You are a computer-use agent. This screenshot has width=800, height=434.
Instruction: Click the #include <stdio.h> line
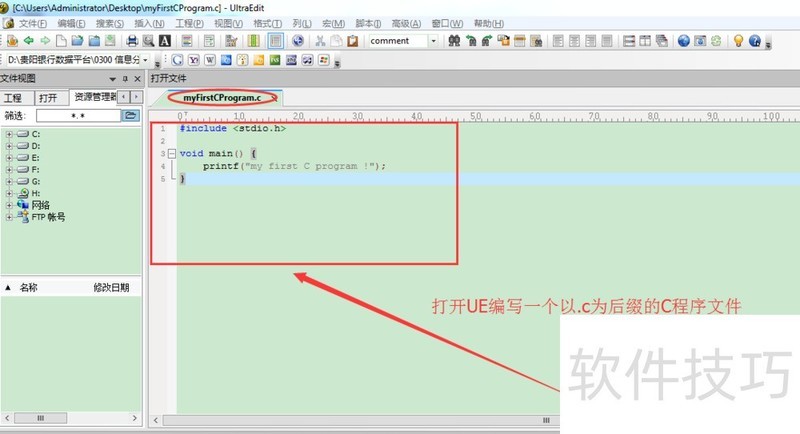(232, 129)
